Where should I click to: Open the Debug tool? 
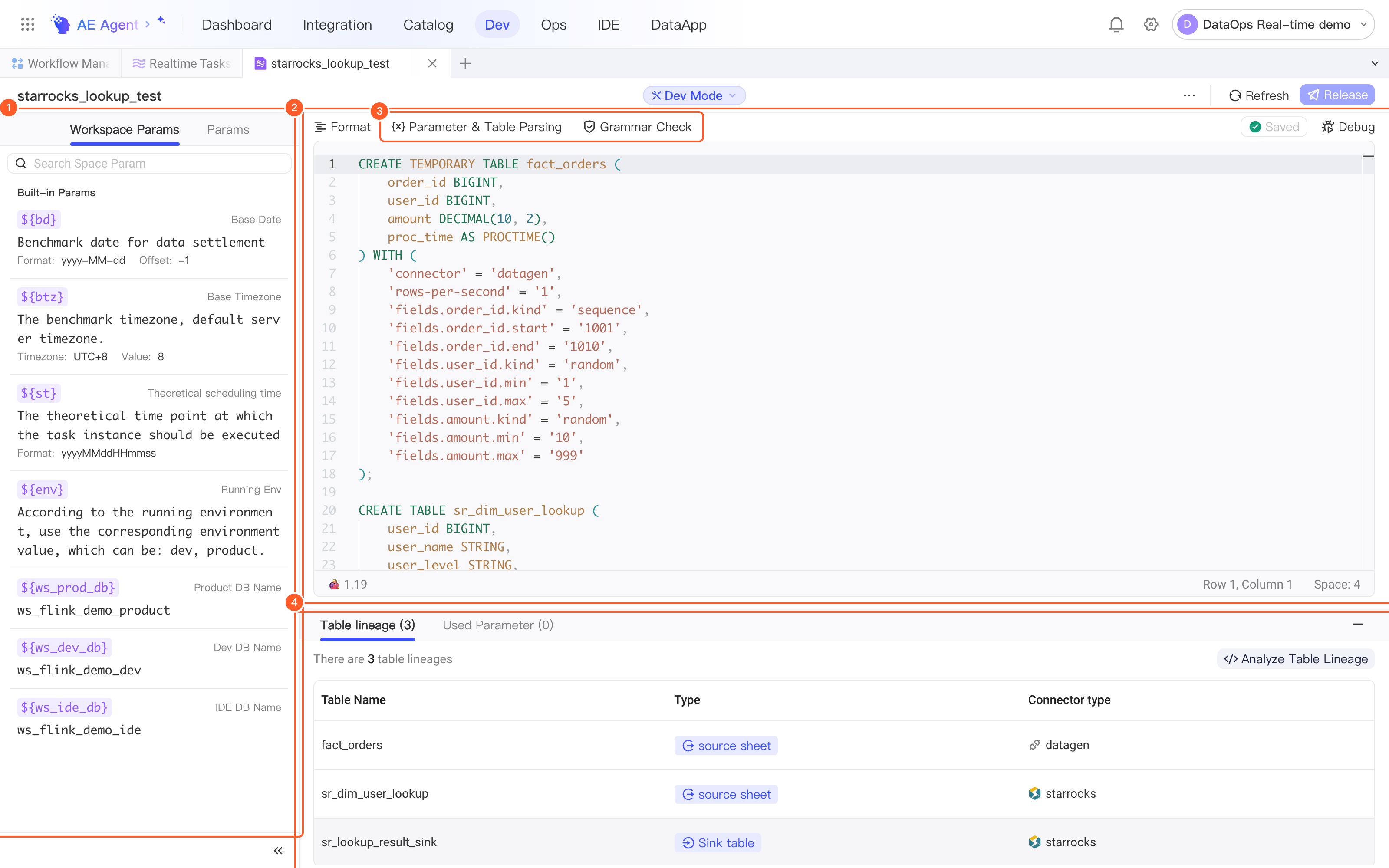1348,127
